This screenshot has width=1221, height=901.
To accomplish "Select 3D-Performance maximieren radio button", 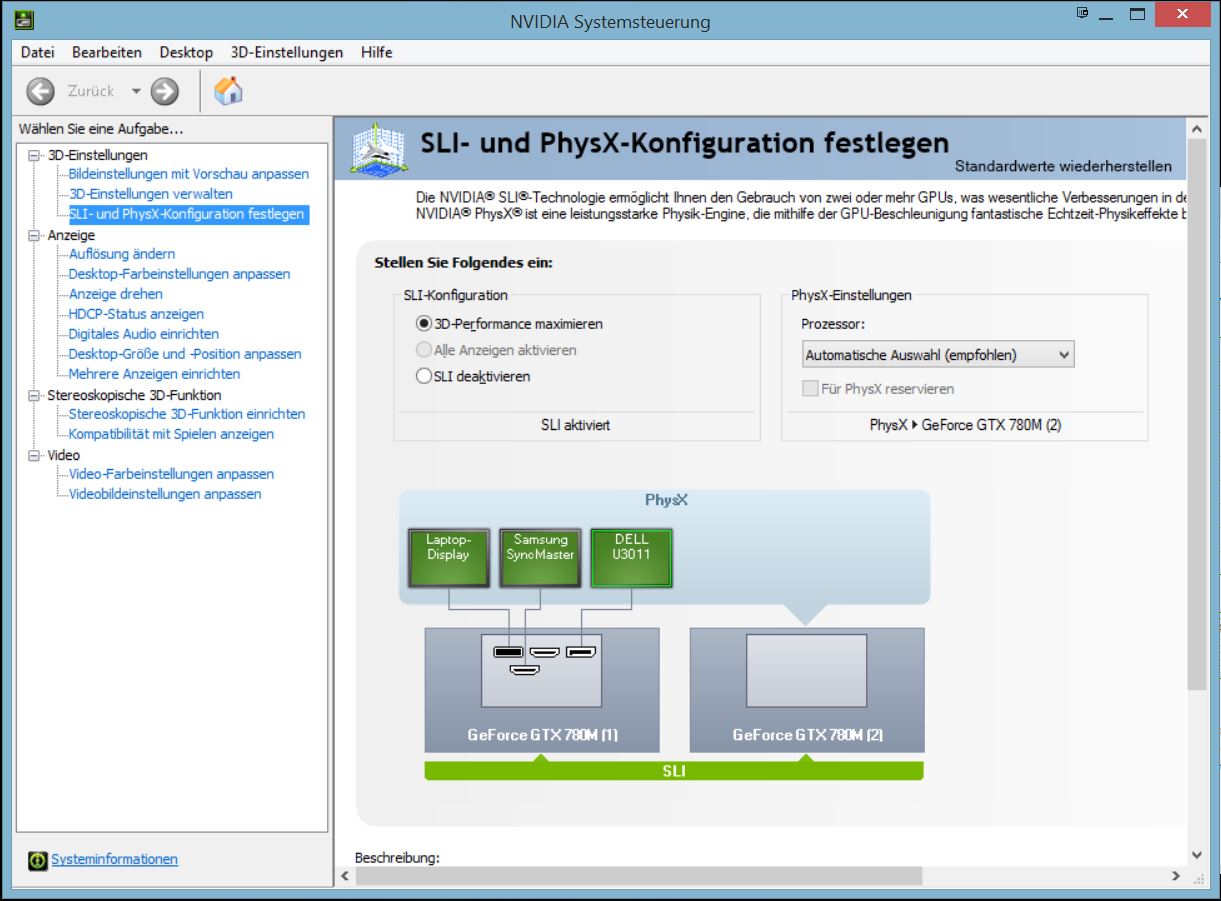I will point(424,324).
